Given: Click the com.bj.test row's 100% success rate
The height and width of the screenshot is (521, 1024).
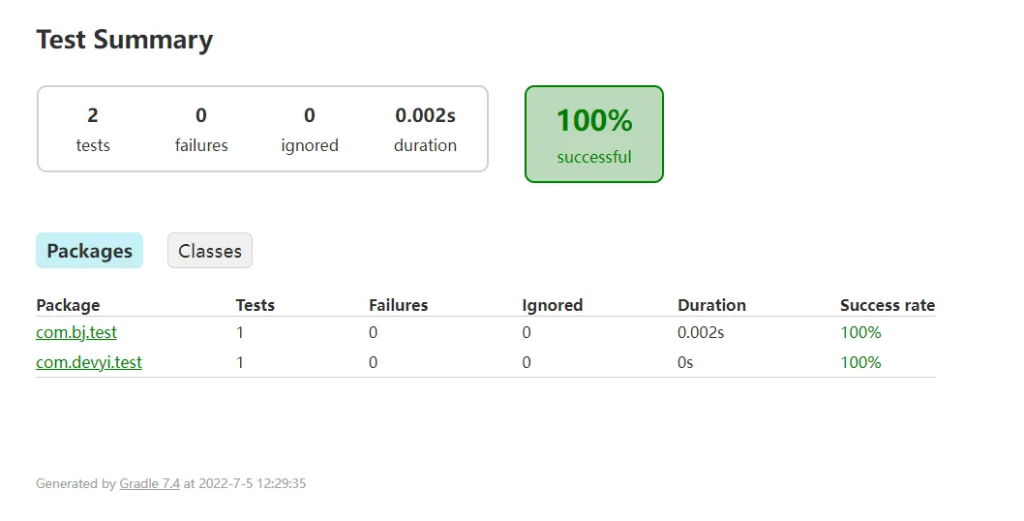Looking at the screenshot, I should point(860,332).
